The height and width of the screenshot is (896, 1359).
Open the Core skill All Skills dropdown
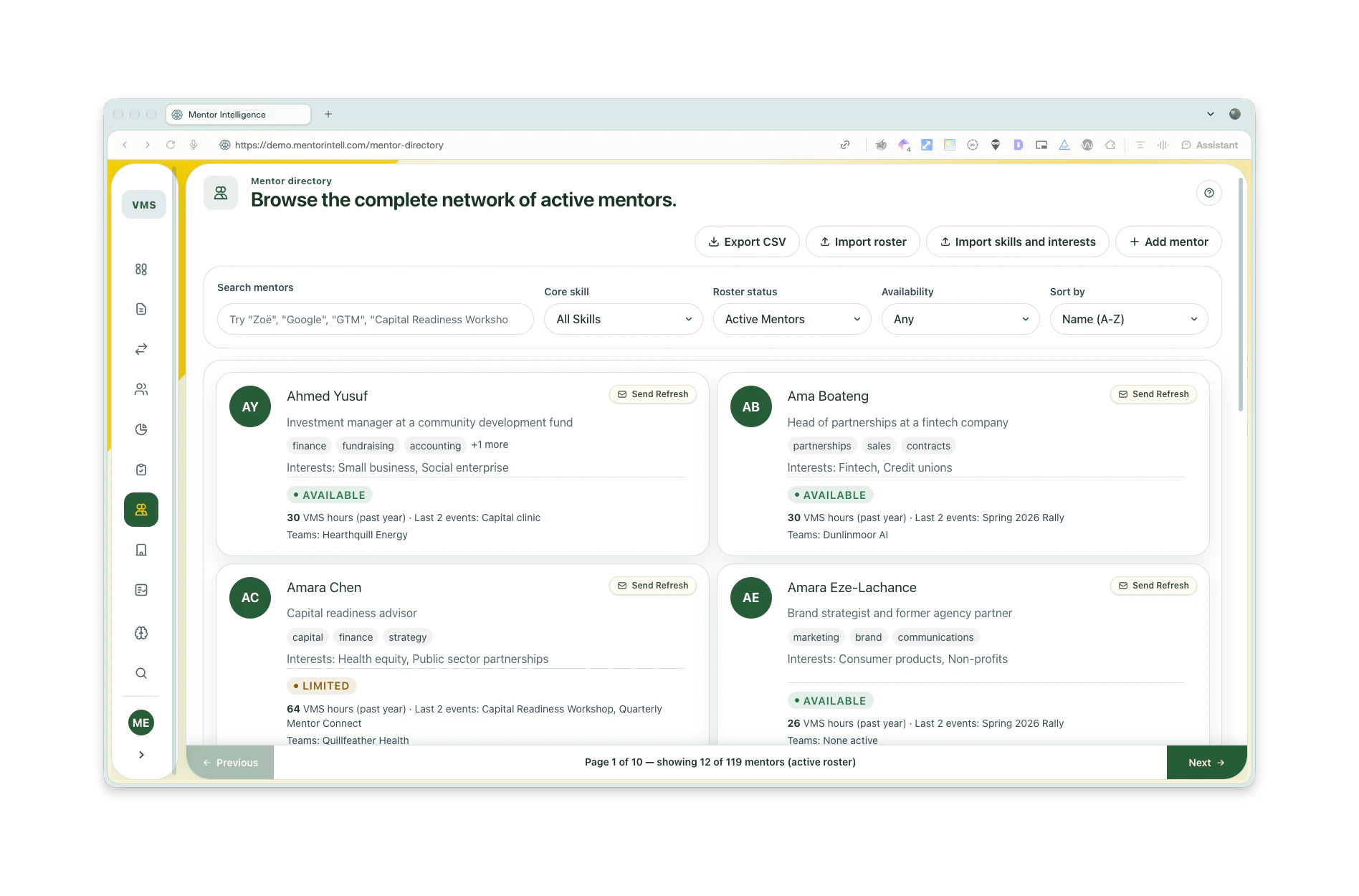coord(624,319)
